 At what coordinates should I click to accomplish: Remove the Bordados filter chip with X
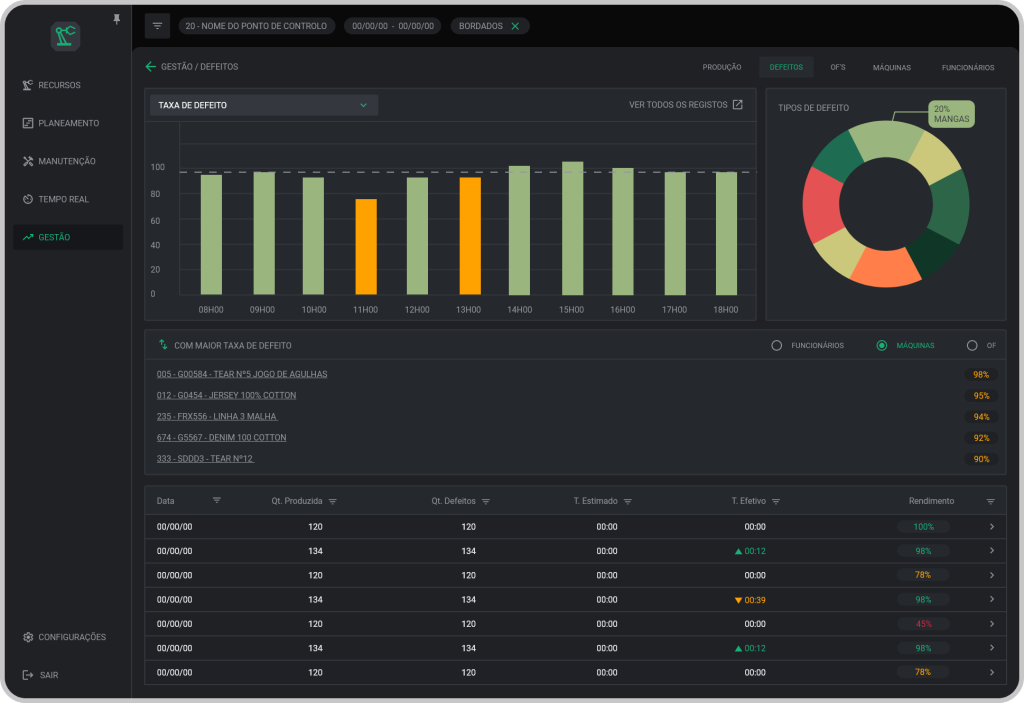515,26
